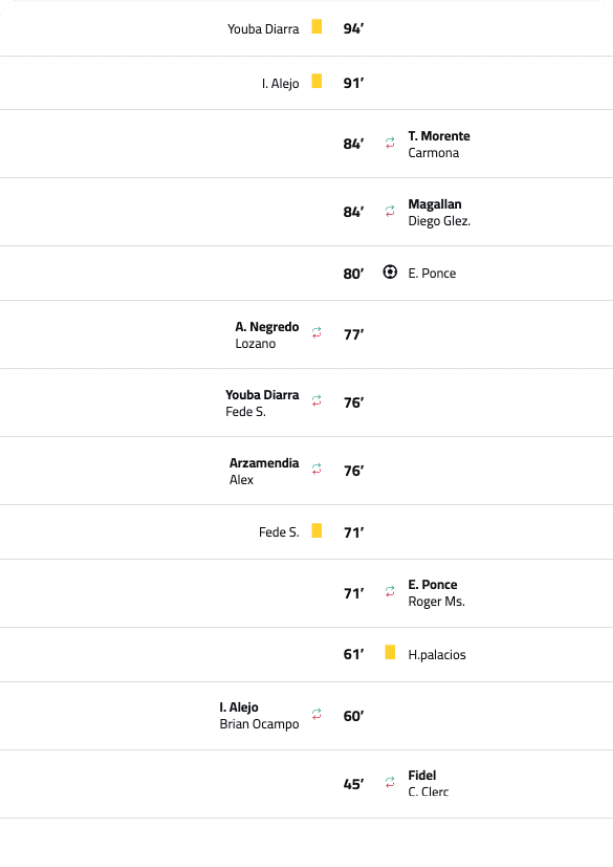Click Youba Diarra's yellow card icon at 94'

317,28
